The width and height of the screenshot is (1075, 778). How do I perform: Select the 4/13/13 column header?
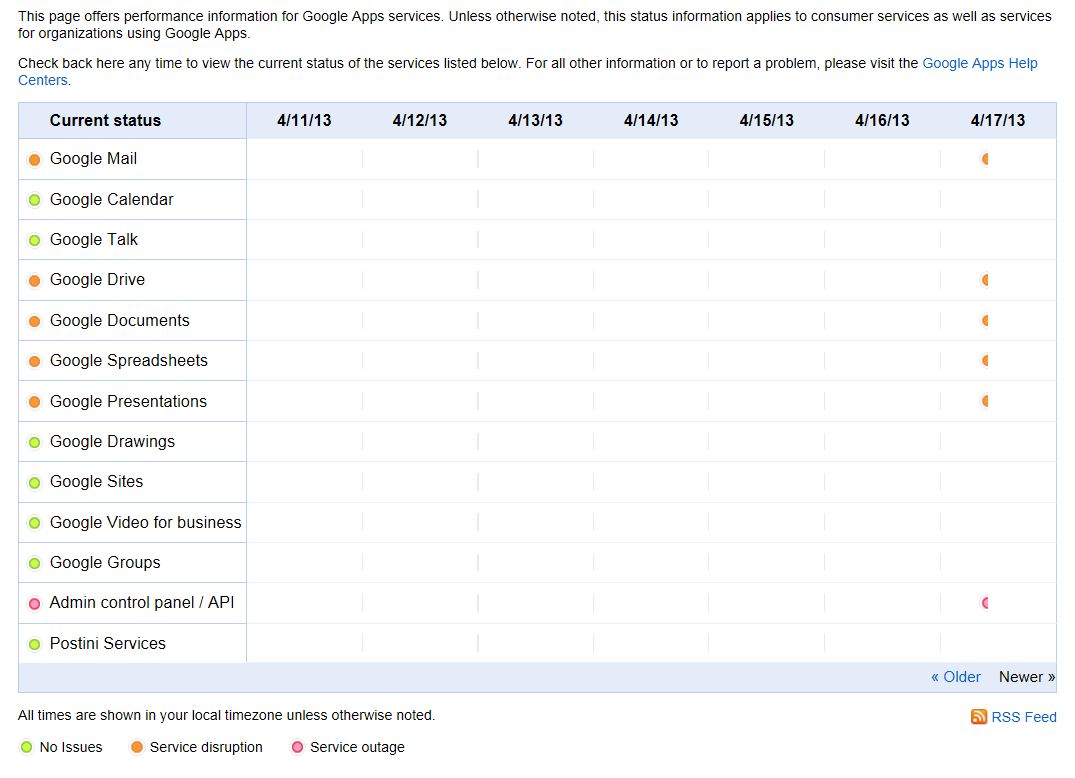tap(535, 121)
